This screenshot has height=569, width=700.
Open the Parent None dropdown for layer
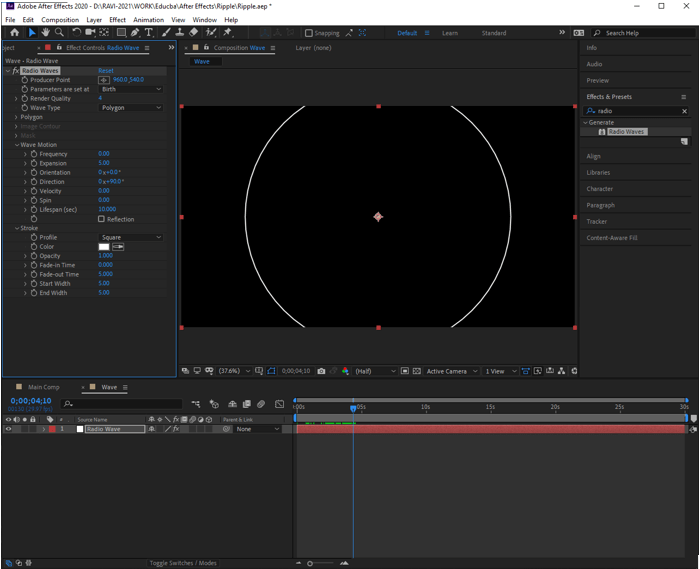257,429
